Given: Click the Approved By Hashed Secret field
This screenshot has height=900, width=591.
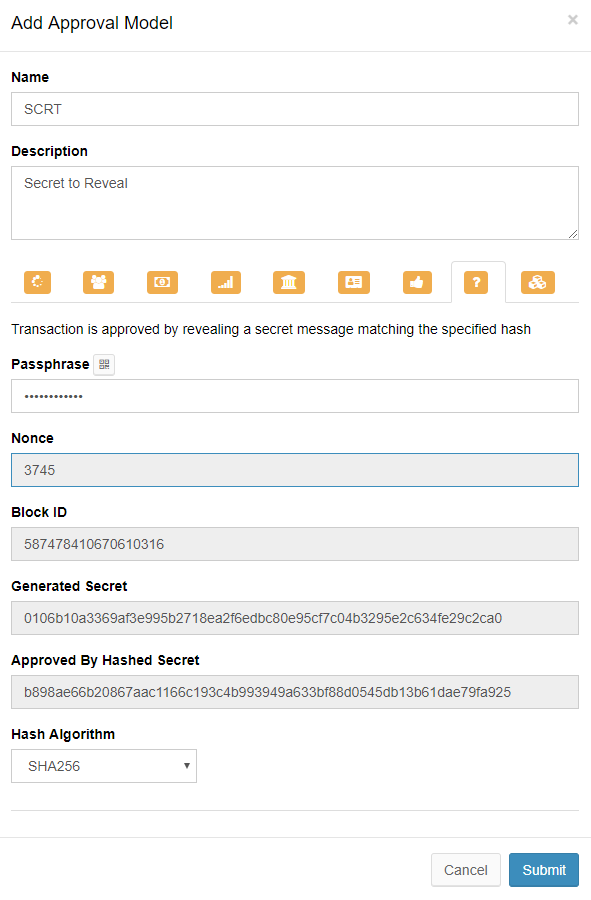Looking at the screenshot, I should click(295, 692).
